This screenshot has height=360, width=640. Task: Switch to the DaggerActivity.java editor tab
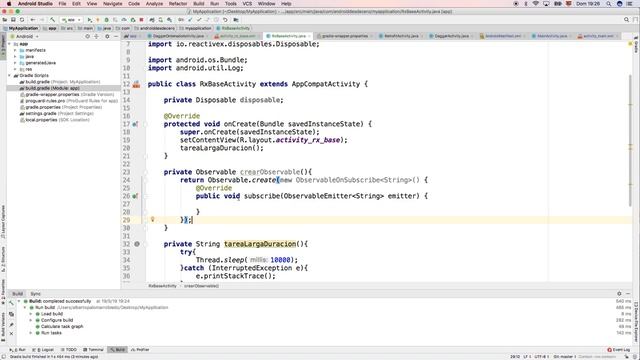451,36
